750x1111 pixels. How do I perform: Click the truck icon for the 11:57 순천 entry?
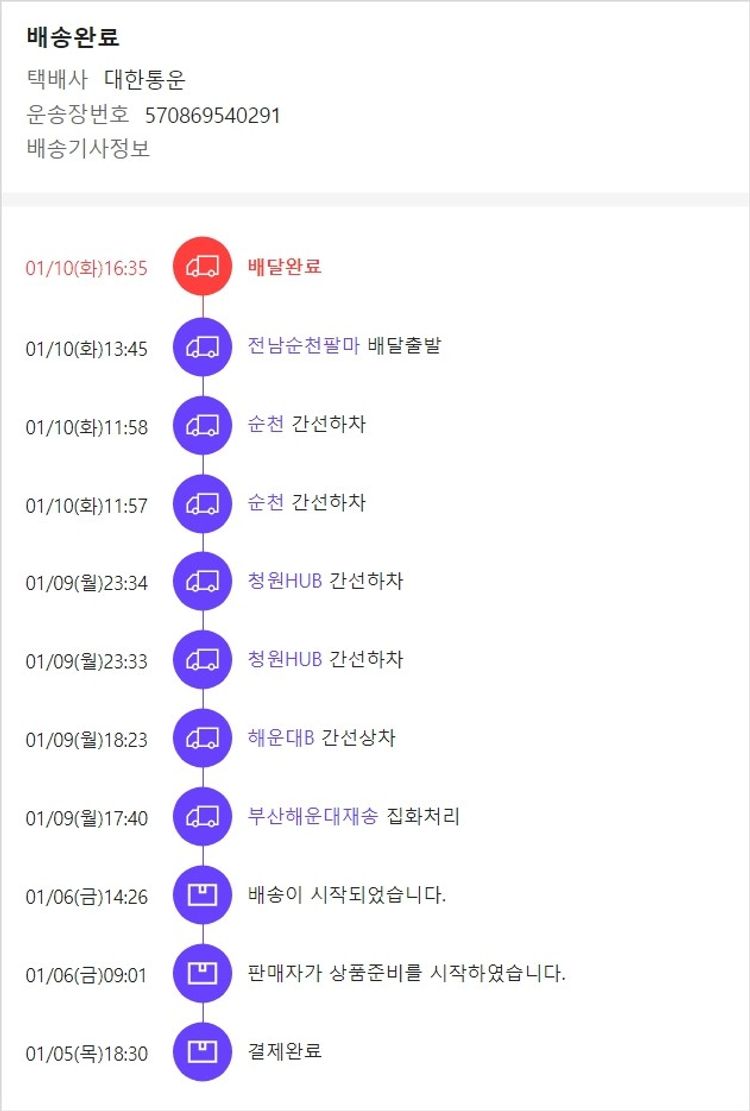pos(203,503)
